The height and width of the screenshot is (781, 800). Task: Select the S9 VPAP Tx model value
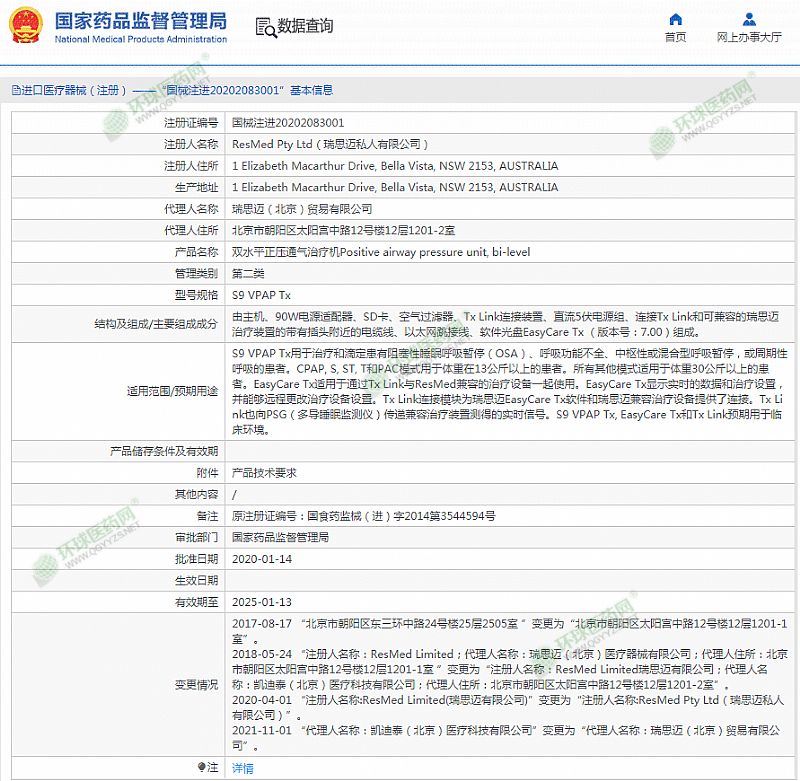pyautogui.click(x=261, y=295)
